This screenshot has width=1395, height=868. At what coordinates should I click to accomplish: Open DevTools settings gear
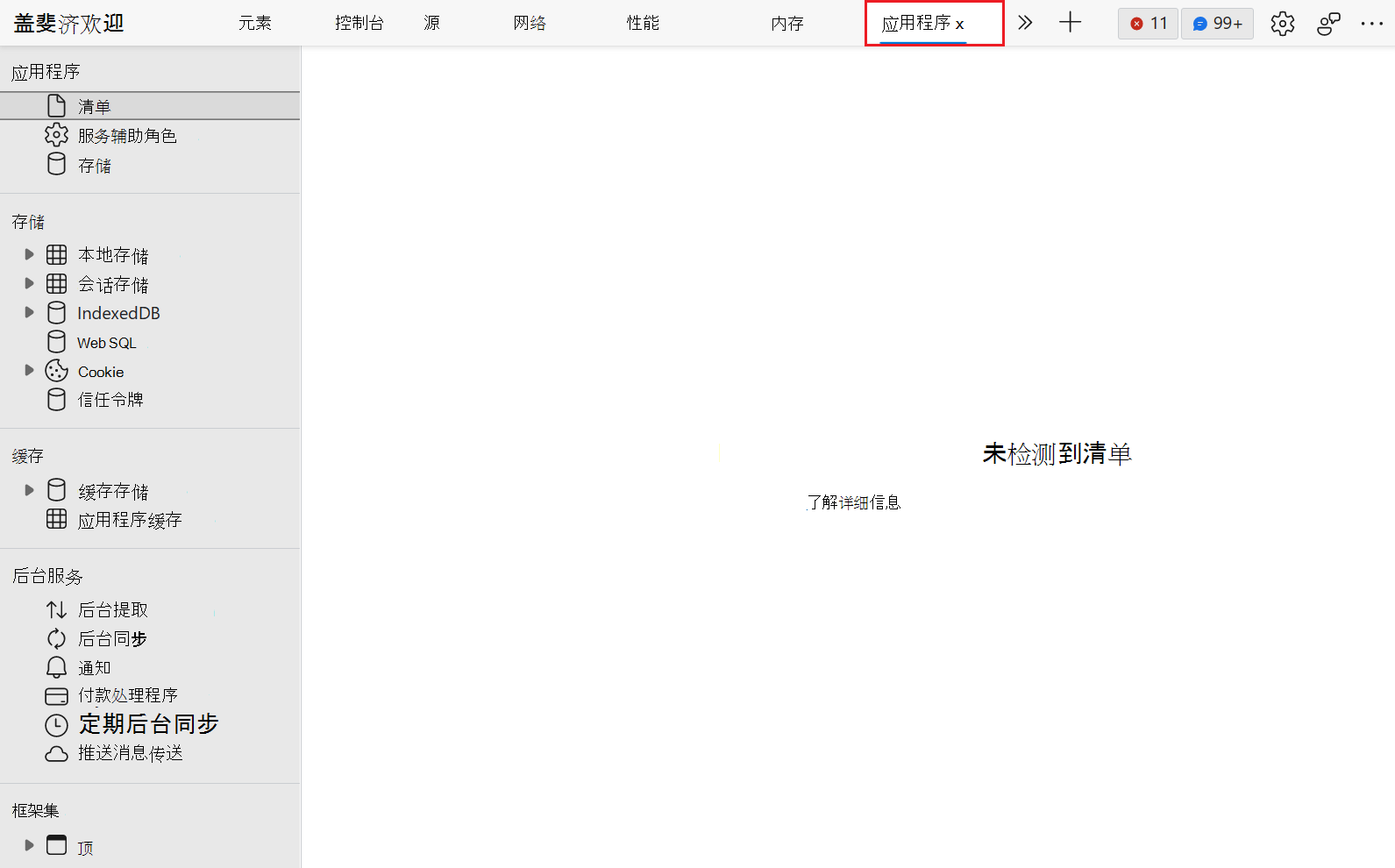1283,24
